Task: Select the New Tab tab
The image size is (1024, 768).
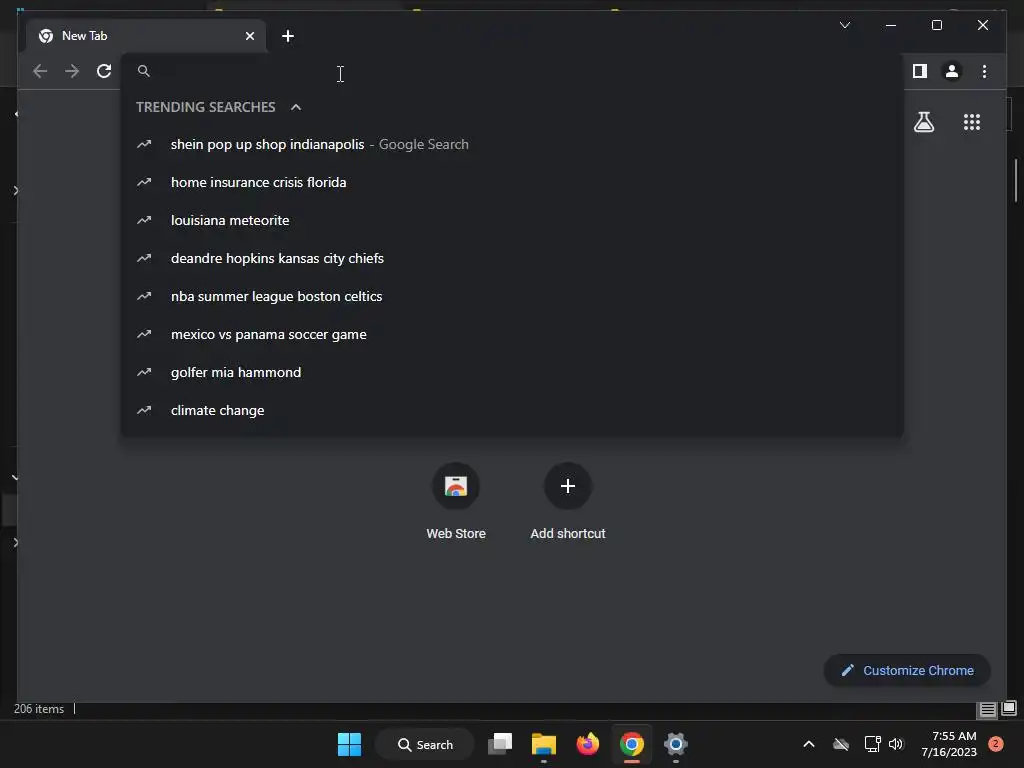Action: (x=146, y=36)
